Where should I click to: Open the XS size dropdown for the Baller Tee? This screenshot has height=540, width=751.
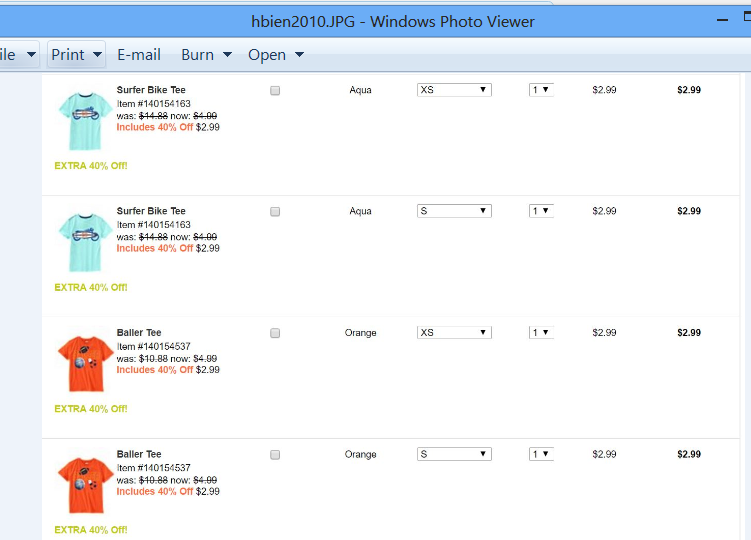click(x=454, y=333)
